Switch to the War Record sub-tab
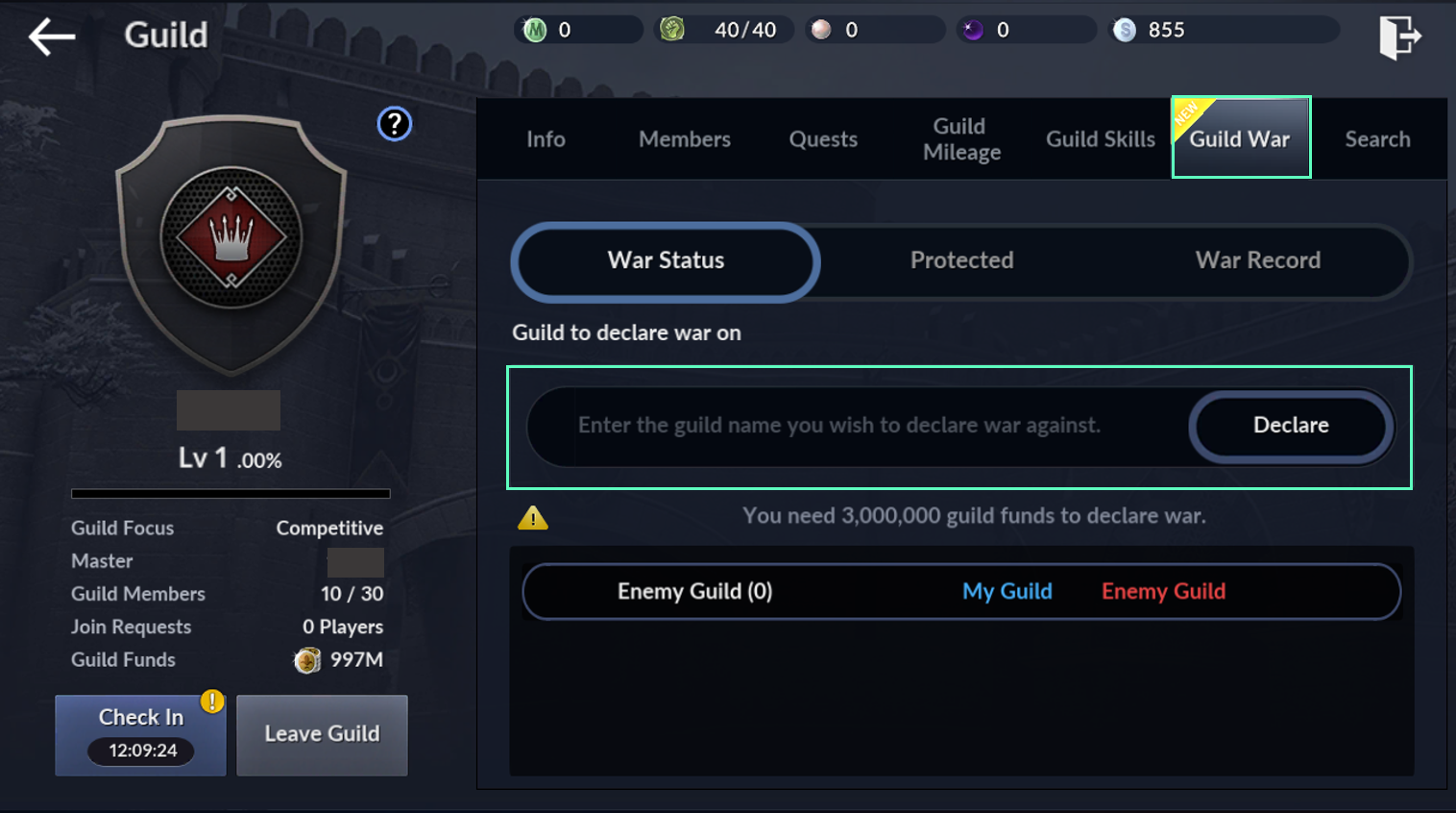Image resolution: width=1456 pixels, height=813 pixels. pos(1257,260)
